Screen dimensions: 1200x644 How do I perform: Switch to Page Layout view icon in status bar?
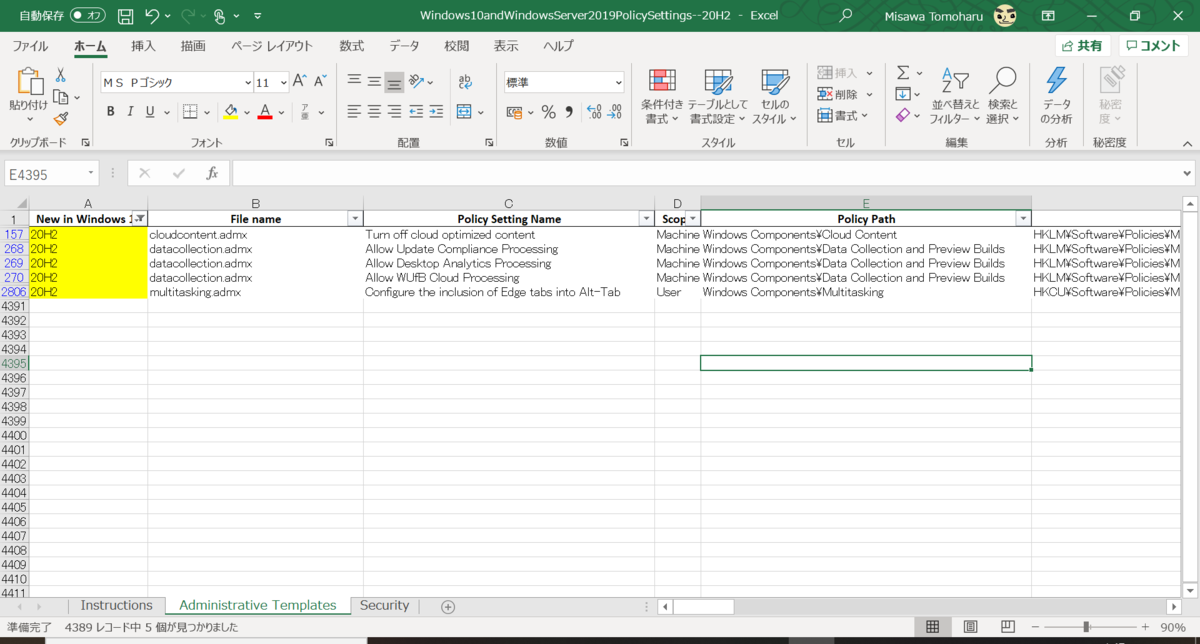point(969,628)
